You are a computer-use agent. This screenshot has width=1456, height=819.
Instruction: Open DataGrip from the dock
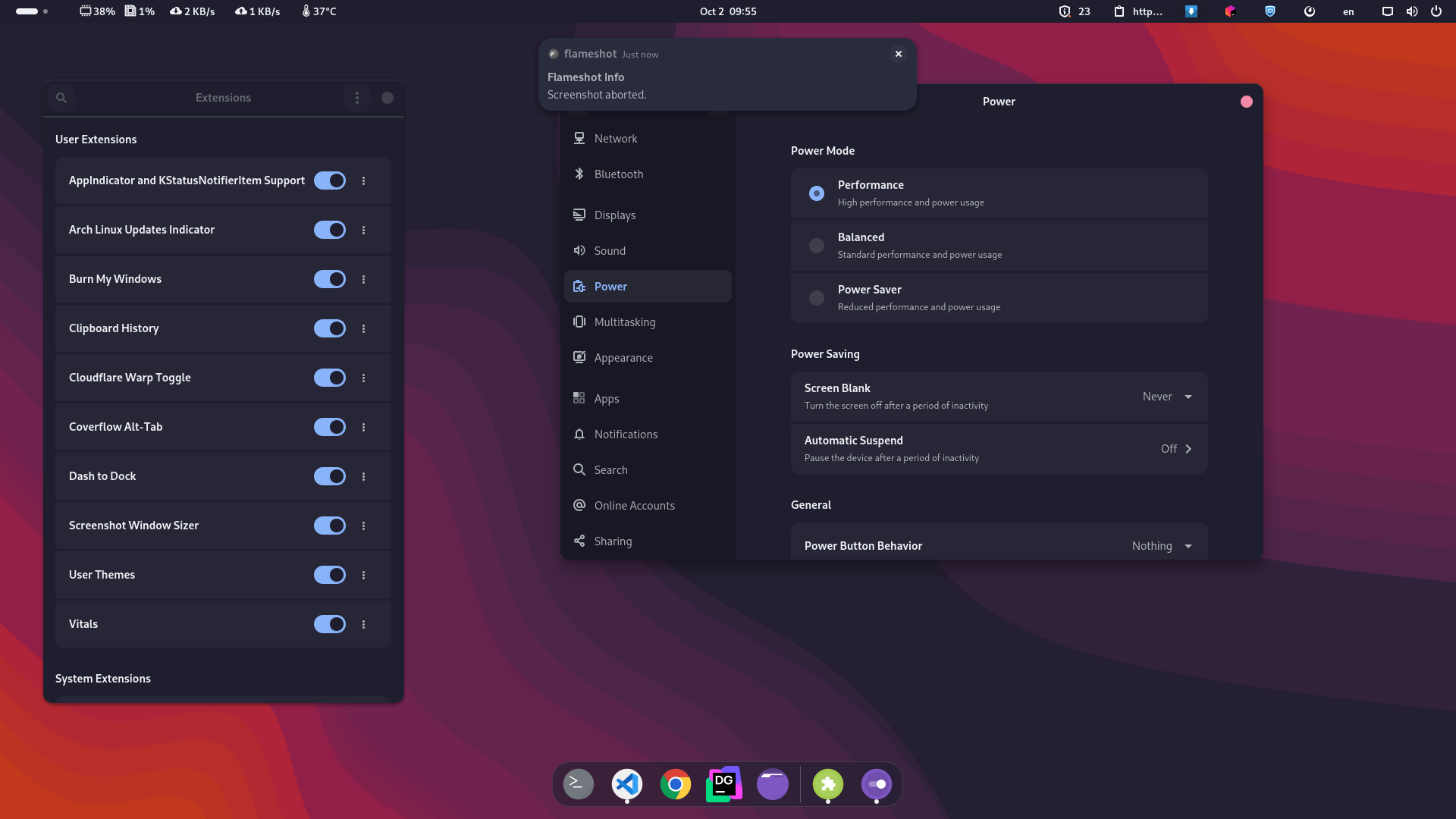click(725, 783)
